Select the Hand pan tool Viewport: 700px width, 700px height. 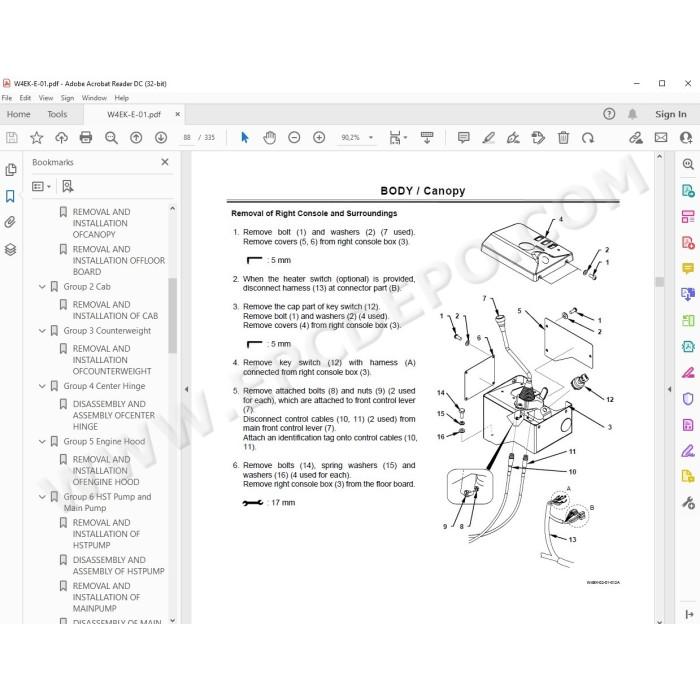[x=270, y=138]
